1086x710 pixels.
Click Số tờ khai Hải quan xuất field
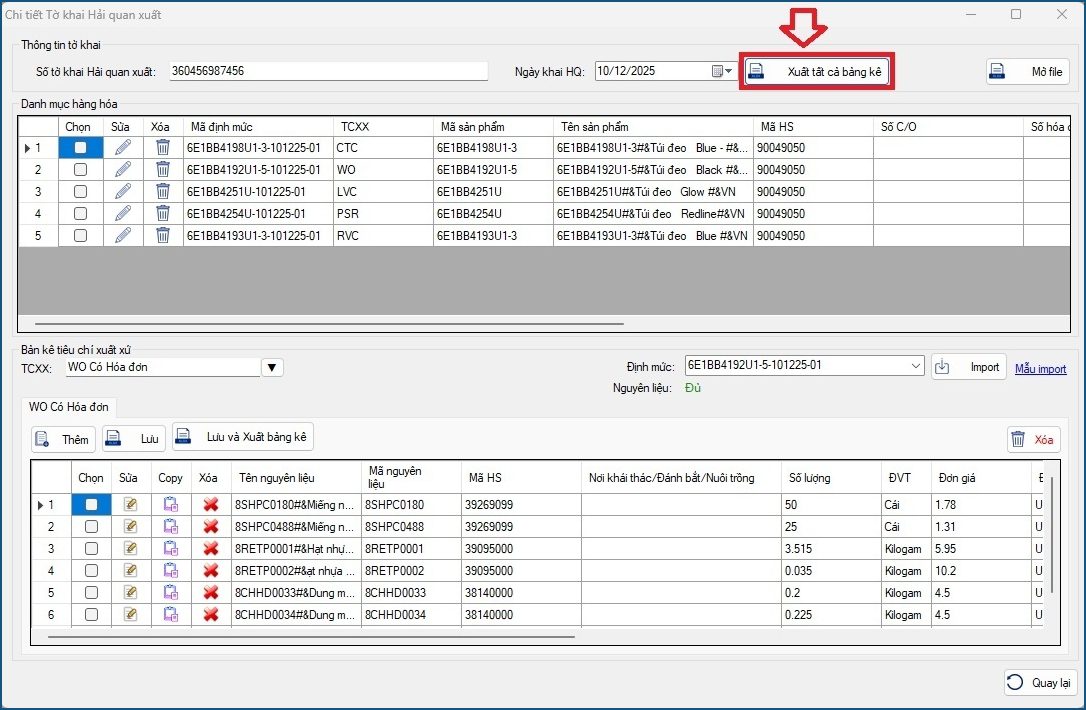pos(327,71)
